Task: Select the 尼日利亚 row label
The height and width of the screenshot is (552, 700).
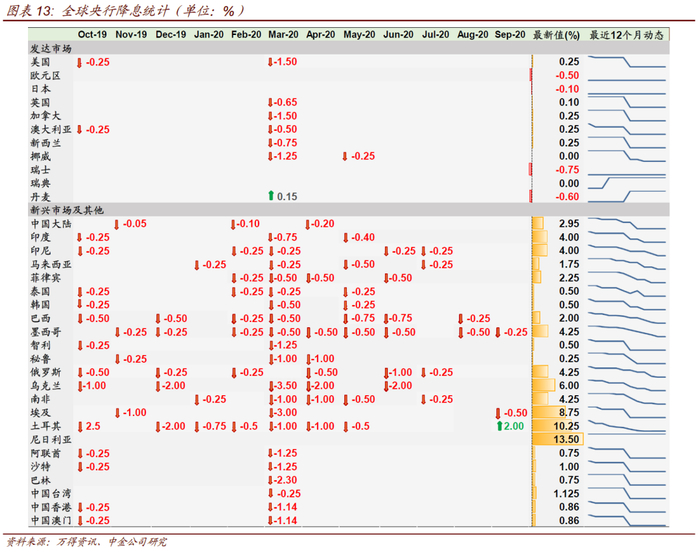Action: point(51,439)
